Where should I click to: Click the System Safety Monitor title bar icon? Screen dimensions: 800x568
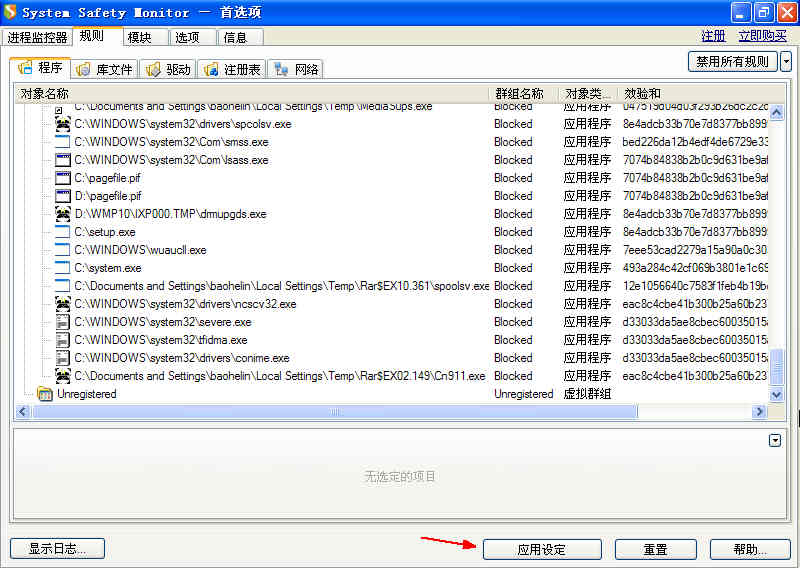(x=10, y=11)
